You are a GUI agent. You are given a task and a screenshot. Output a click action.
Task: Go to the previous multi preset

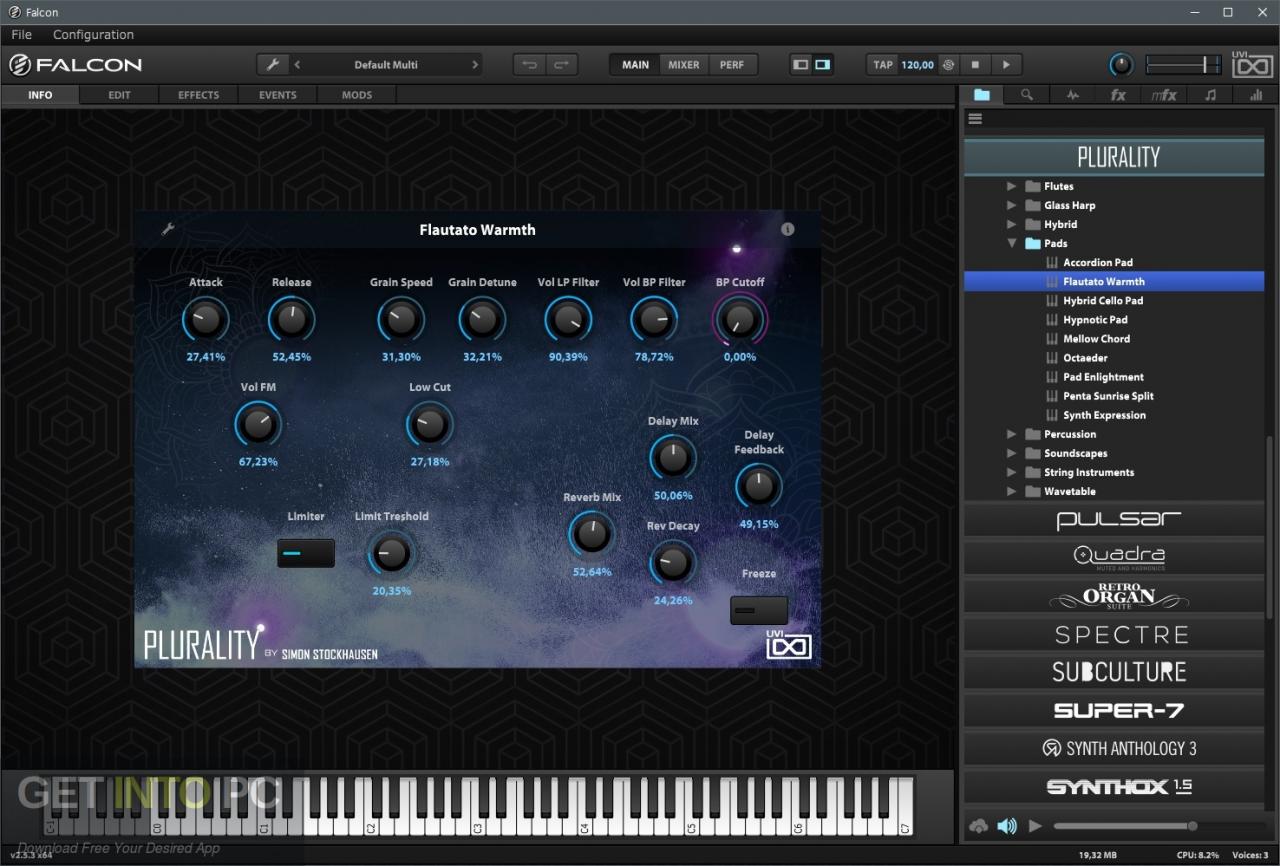[297, 65]
